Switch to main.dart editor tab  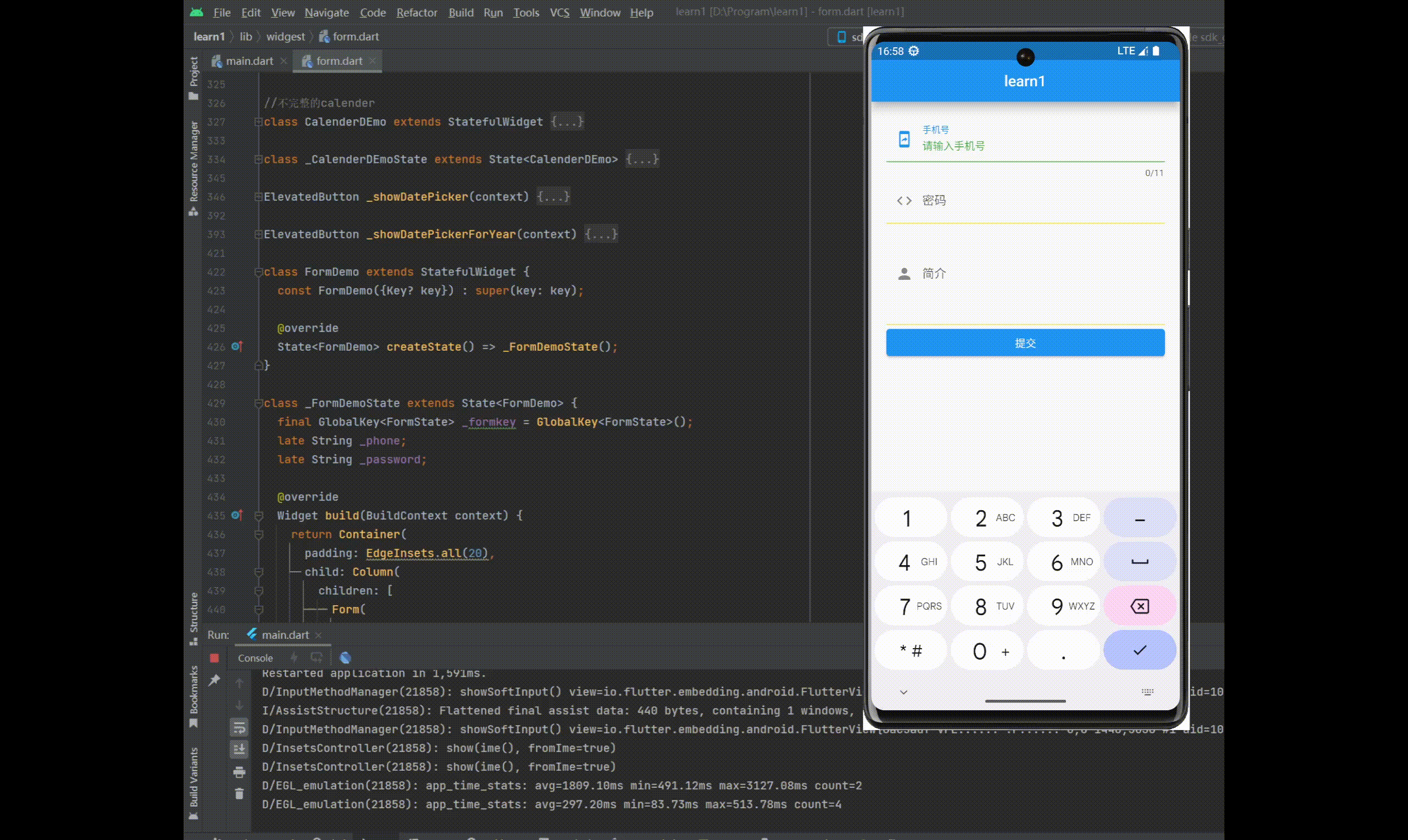[249, 61]
